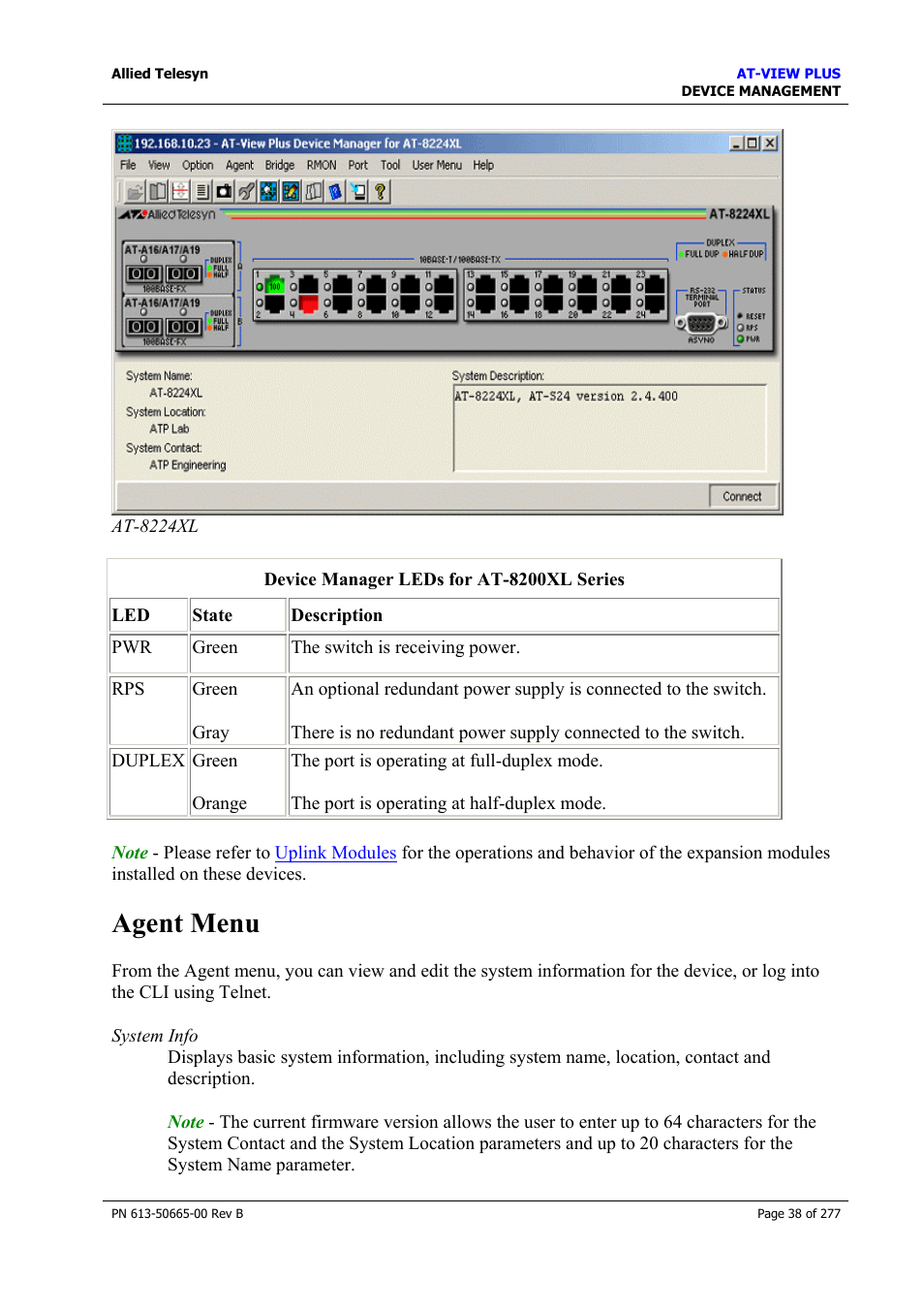The image size is (924, 1309).
Task: Select green port 1 on the switch
Action: point(274,286)
